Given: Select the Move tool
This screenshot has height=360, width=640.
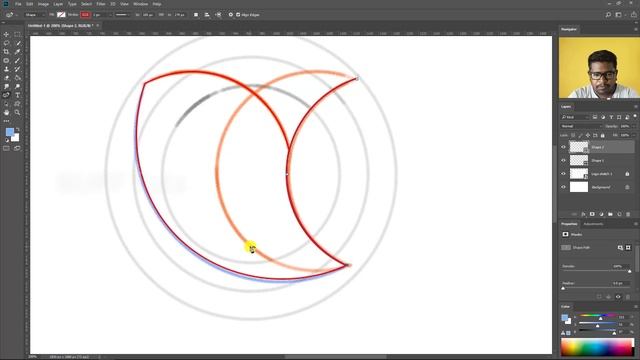Looking at the screenshot, I should (6, 34).
